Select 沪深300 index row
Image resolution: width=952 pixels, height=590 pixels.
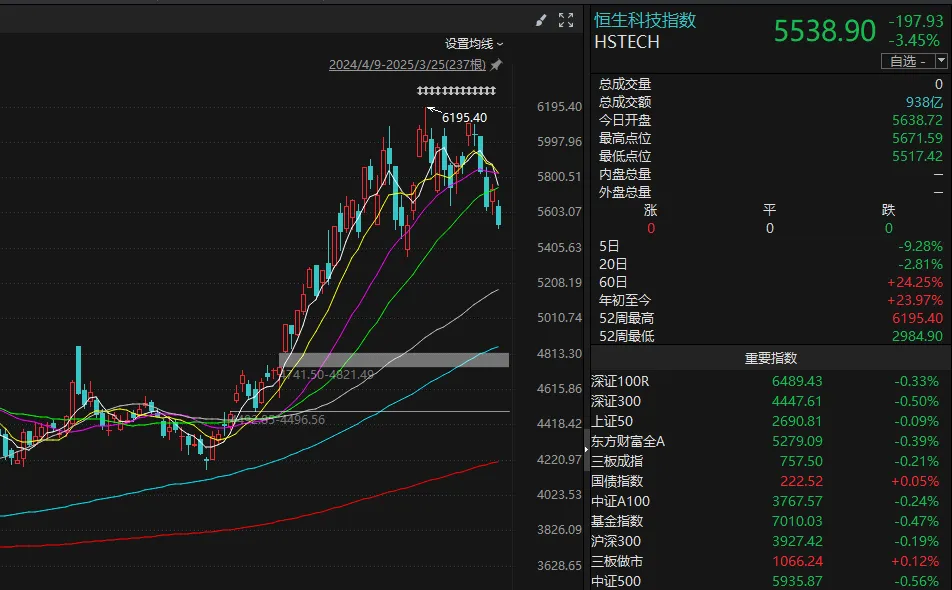[616, 541]
